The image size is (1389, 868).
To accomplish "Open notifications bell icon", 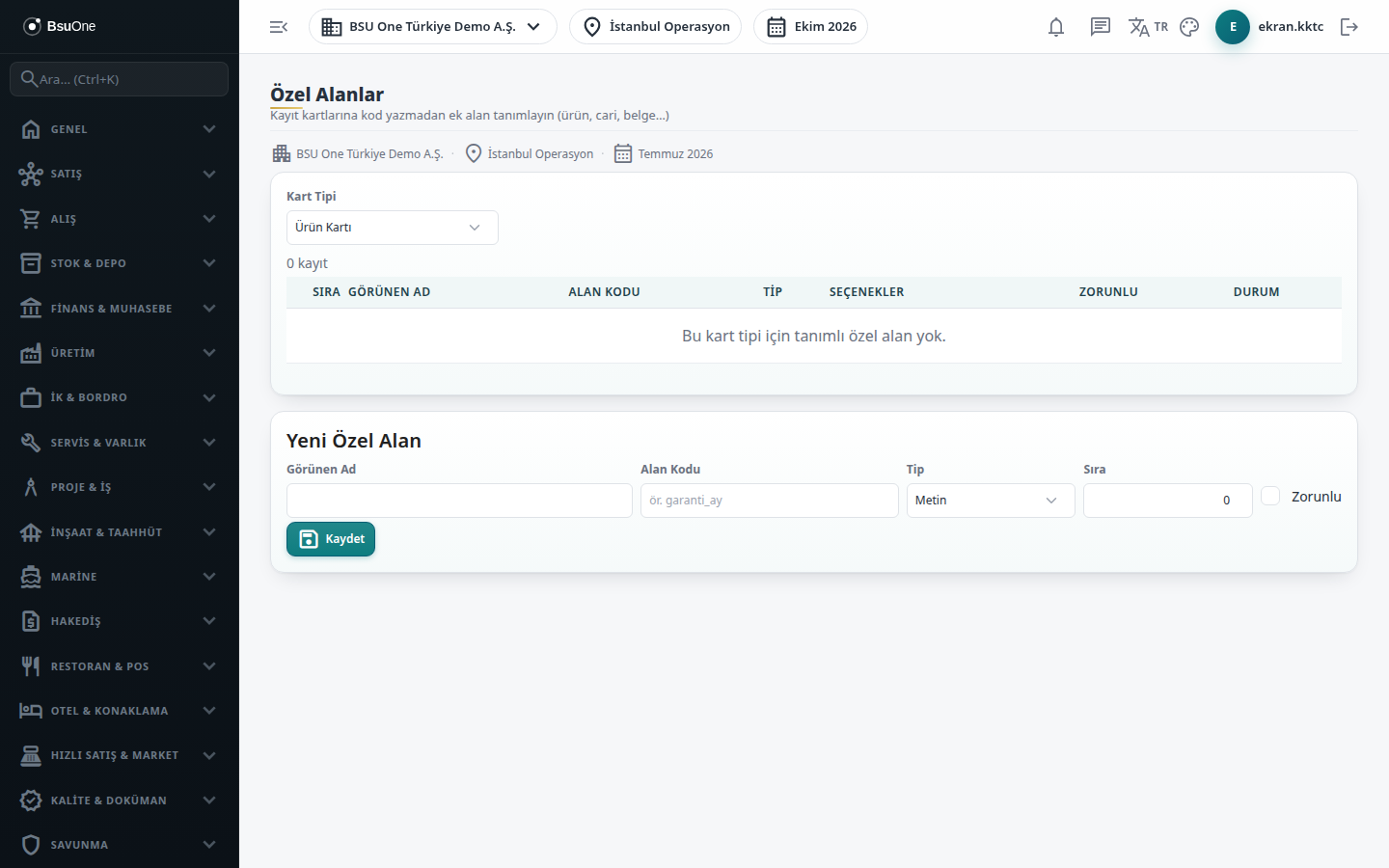I will (x=1056, y=27).
